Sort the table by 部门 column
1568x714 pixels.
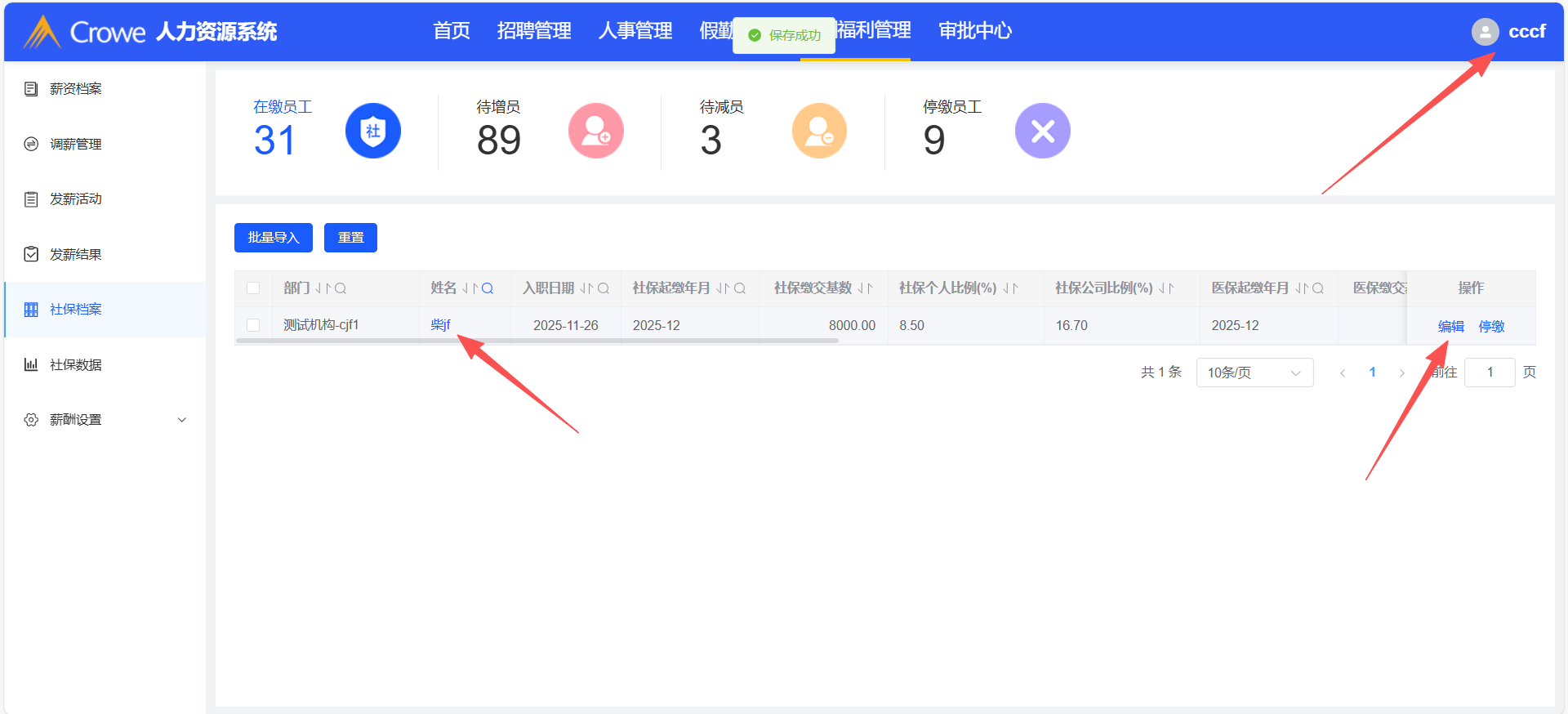[323, 288]
